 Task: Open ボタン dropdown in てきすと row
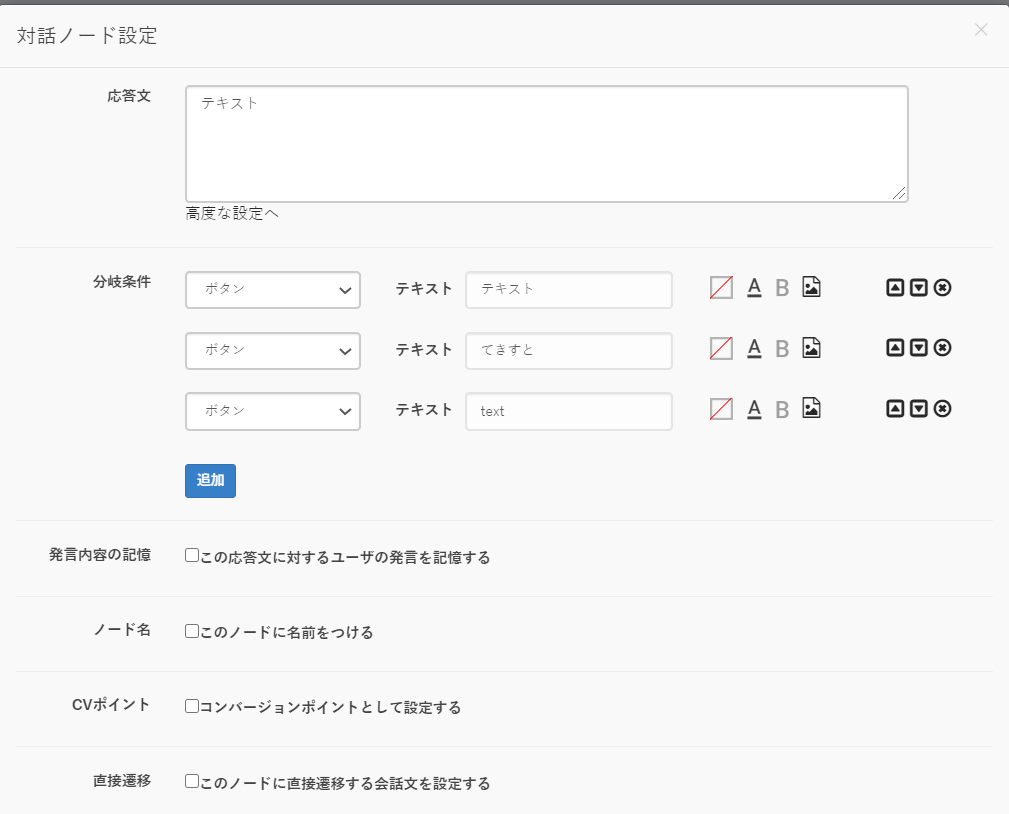[x=273, y=351]
